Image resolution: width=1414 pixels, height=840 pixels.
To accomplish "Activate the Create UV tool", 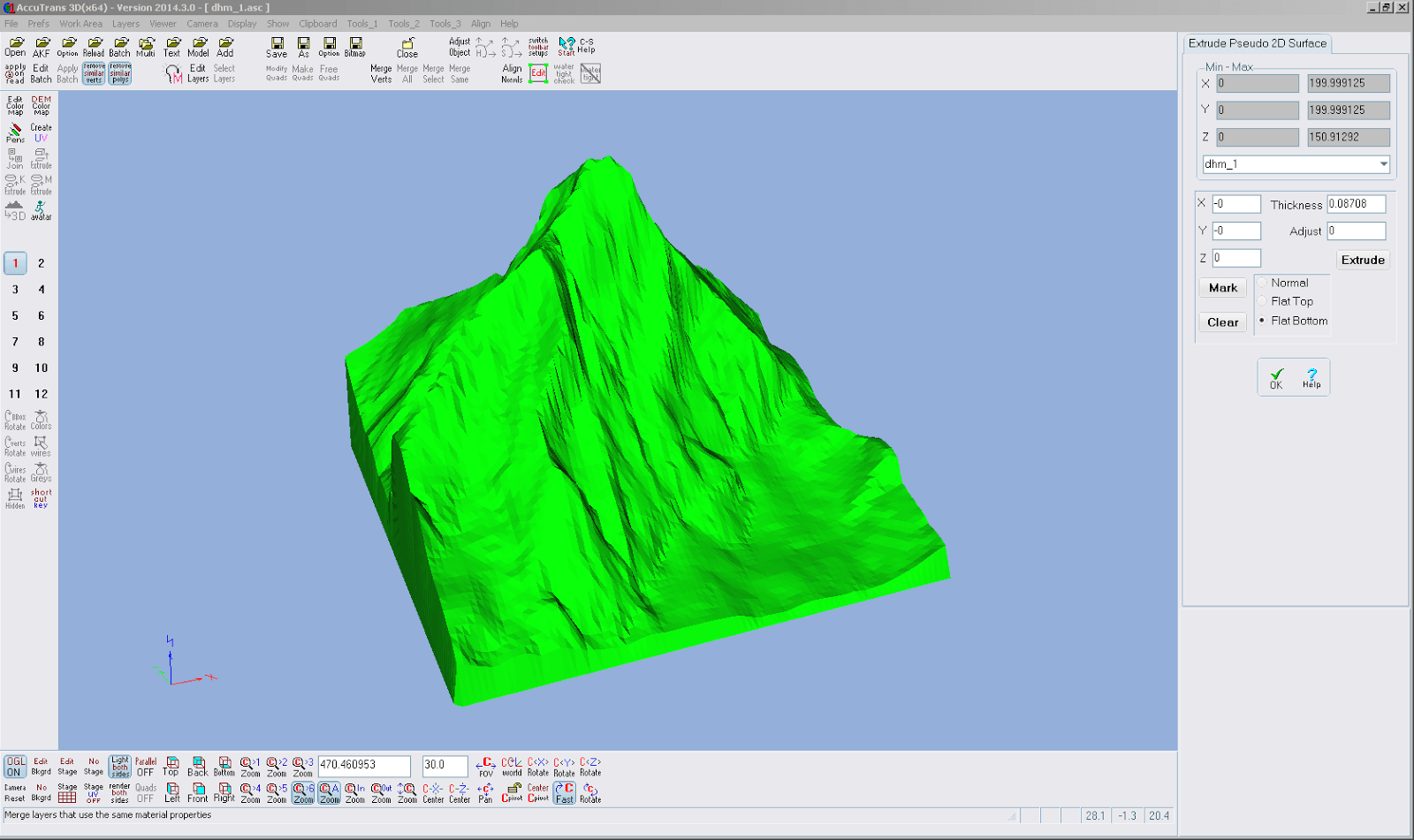I will click(x=42, y=132).
